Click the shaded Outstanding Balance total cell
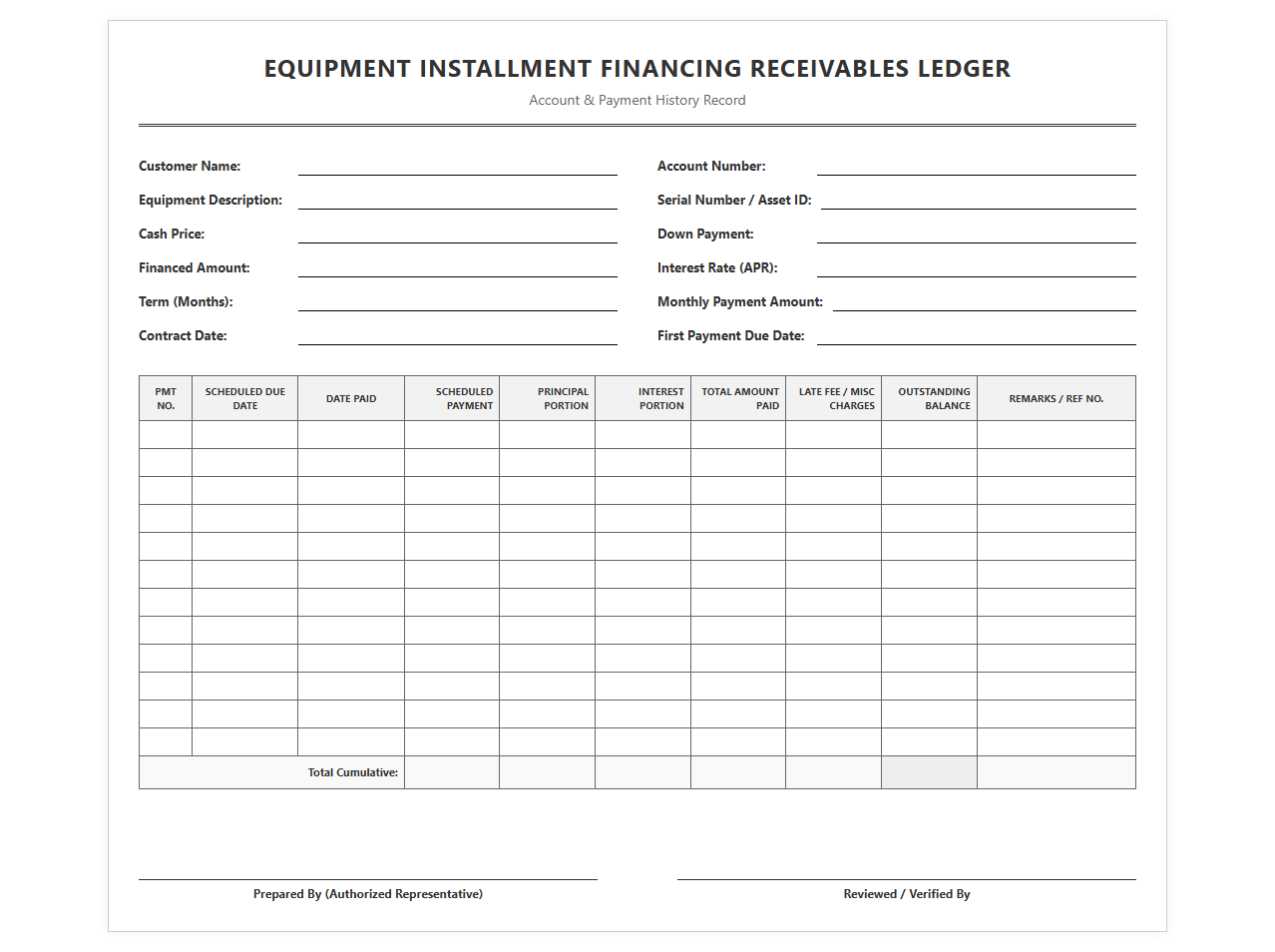 (930, 772)
